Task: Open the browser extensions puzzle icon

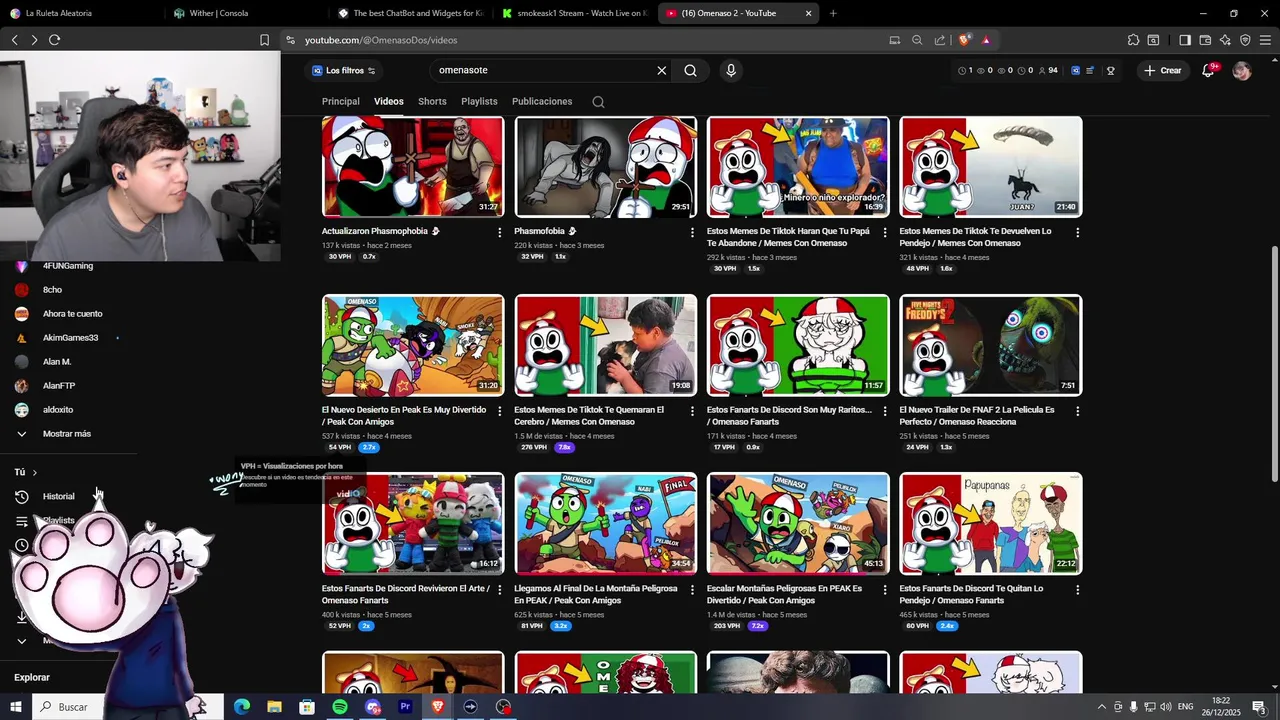Action: click(x=1133, y=40)
